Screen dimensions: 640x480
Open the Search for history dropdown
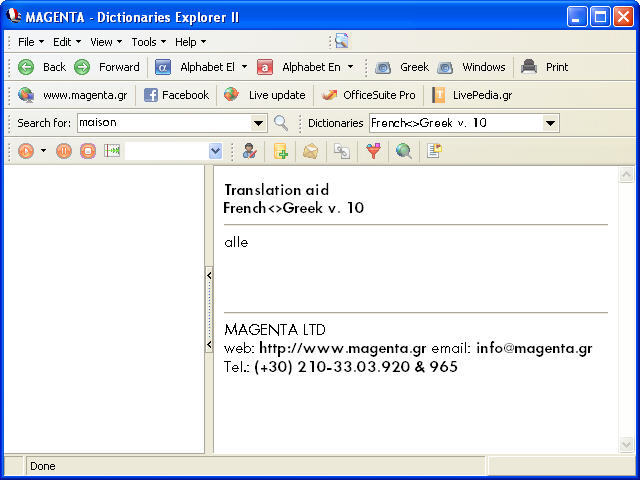point(258,123)
